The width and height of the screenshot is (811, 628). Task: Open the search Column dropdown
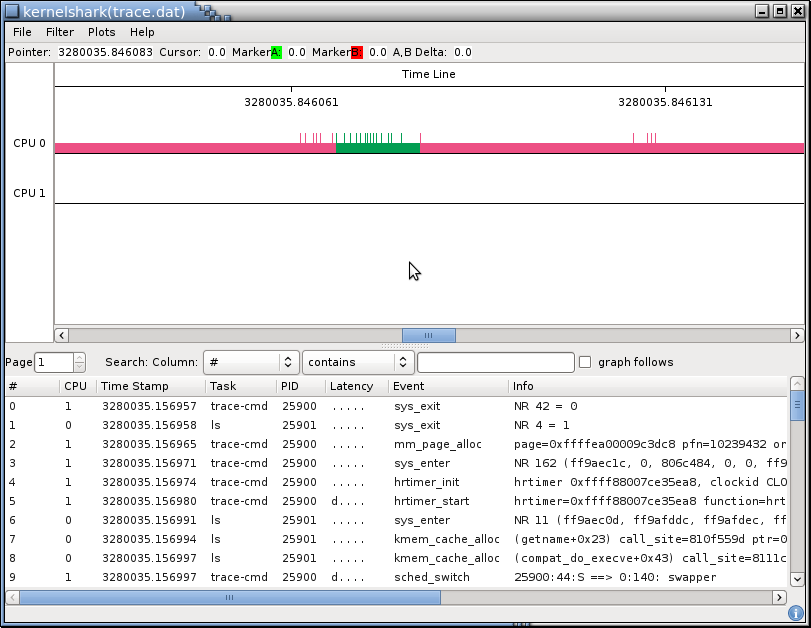click(x=251, y=362)
